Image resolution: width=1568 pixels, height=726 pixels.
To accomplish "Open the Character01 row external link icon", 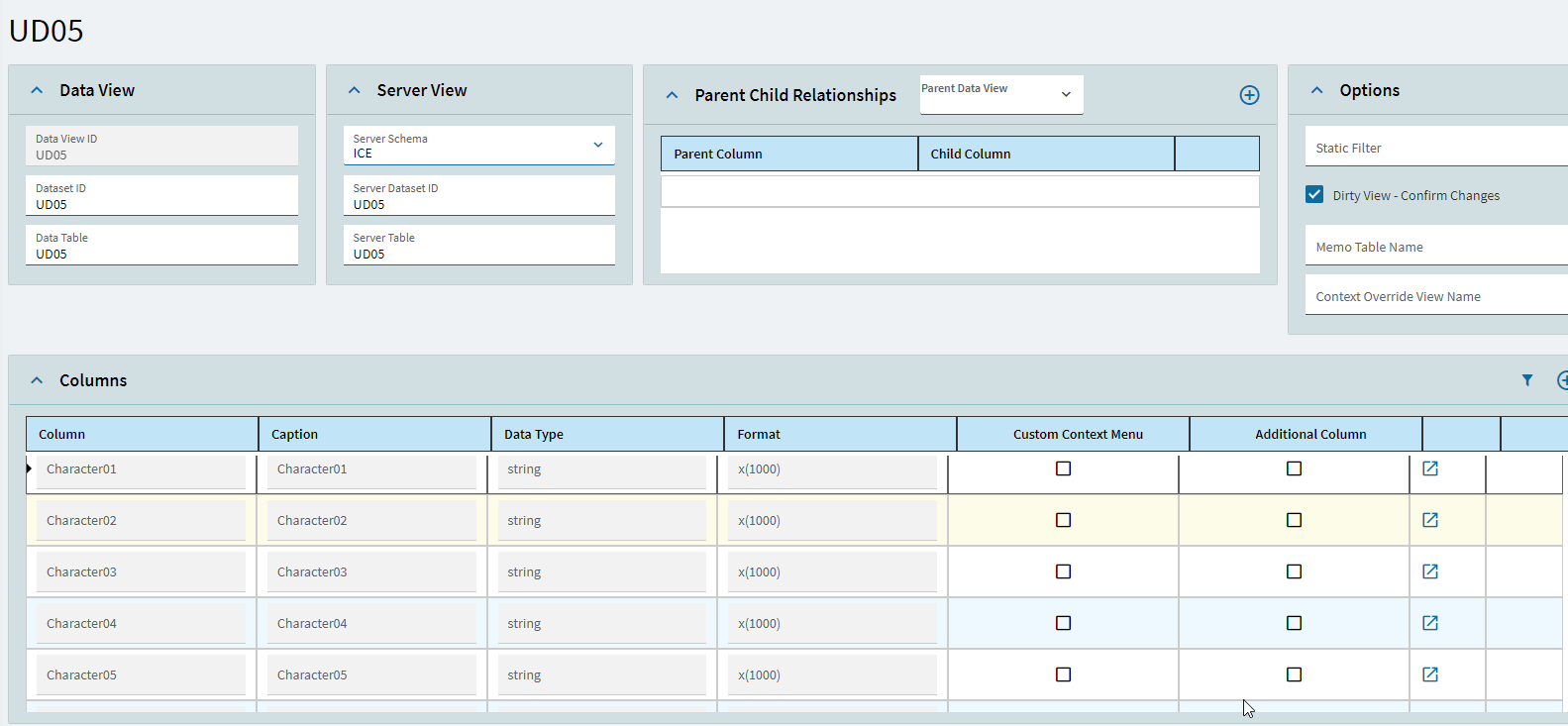I will click(x=1430, y=468).
